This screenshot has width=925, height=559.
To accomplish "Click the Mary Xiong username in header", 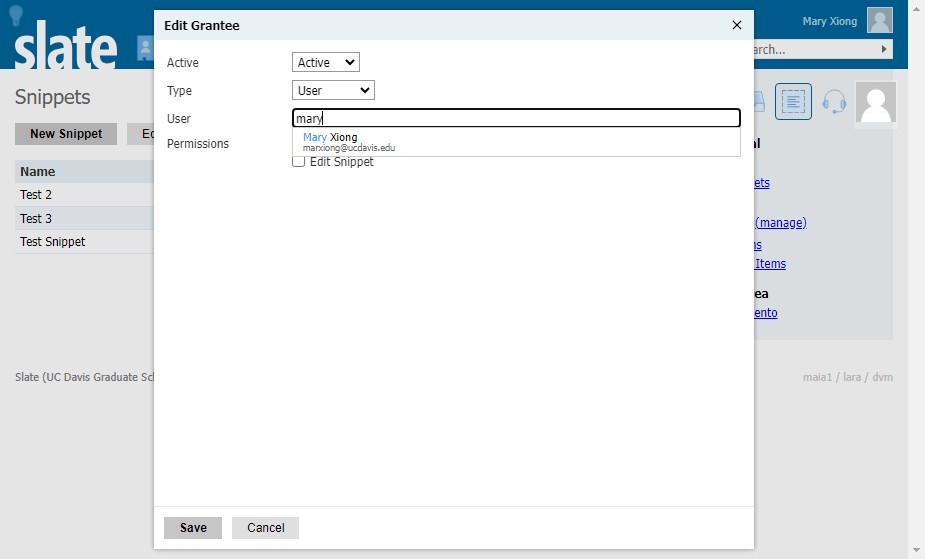I will pyautogui.click(x=829, y=21).
